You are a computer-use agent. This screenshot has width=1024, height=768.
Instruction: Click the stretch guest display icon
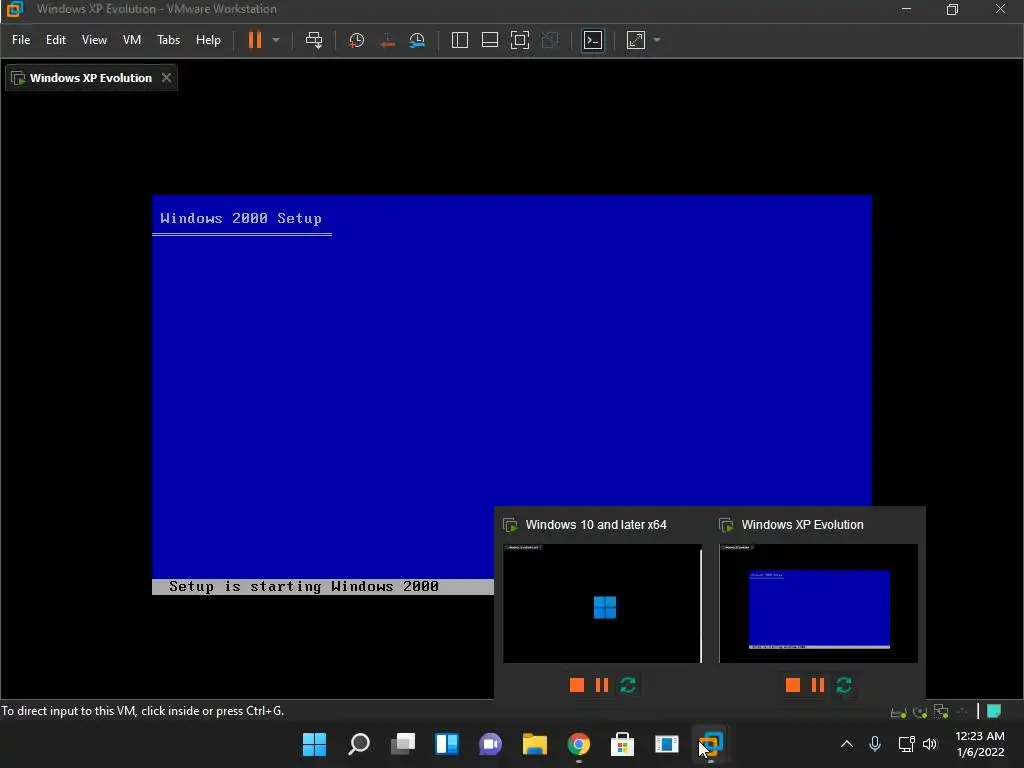click(635, 40)
